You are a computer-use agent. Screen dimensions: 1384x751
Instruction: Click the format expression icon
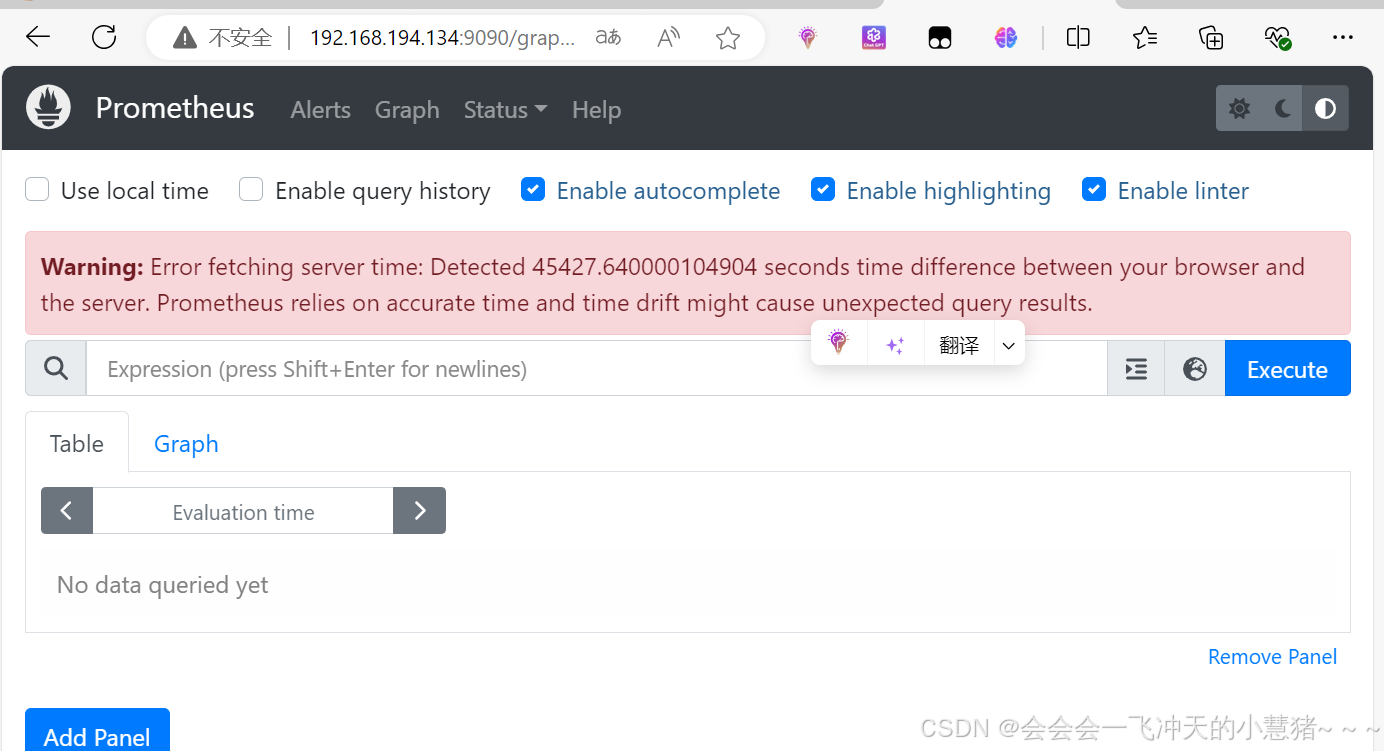click(1136, 369)
